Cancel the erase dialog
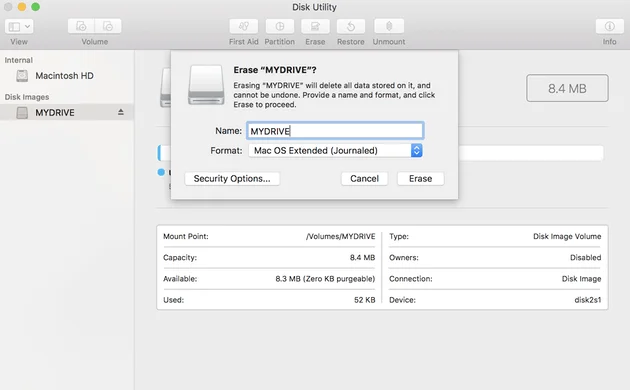630x390 pixels. coord(364,179)
